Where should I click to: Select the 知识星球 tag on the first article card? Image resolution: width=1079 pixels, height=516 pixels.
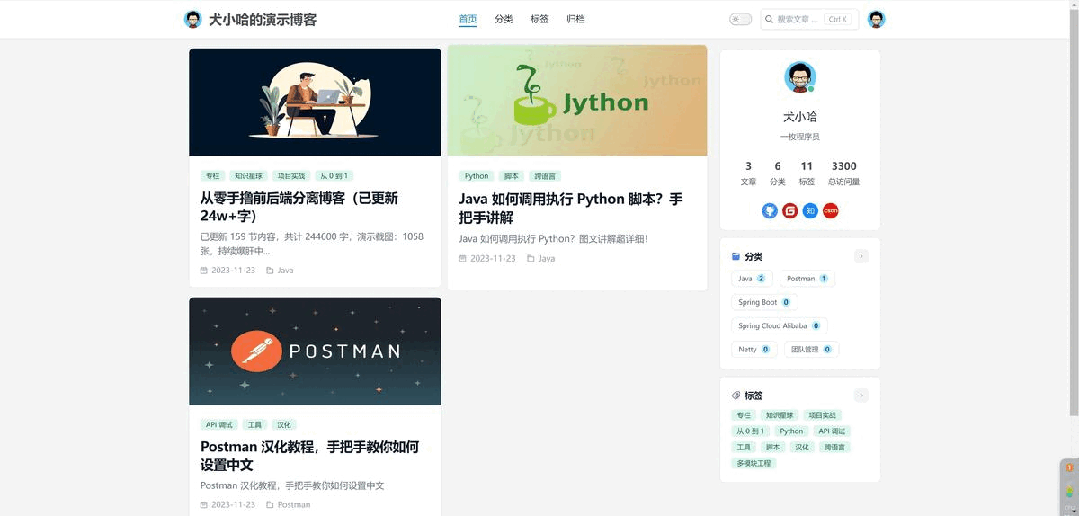click(248, 176)
